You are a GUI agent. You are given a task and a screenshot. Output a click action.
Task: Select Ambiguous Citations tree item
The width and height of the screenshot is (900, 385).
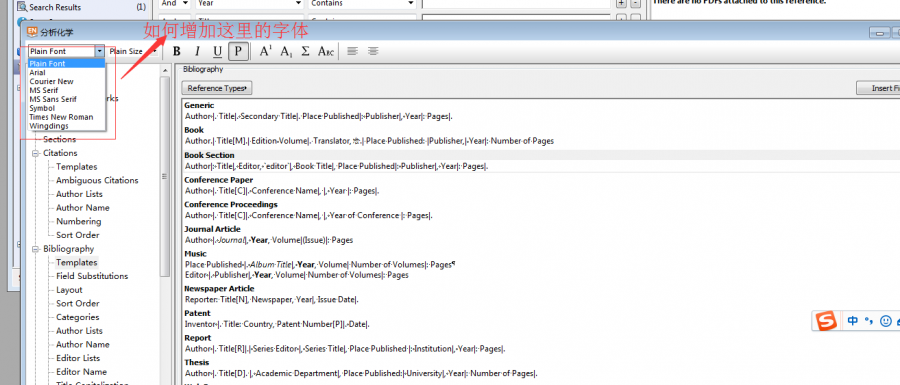(x=97, y=180)
